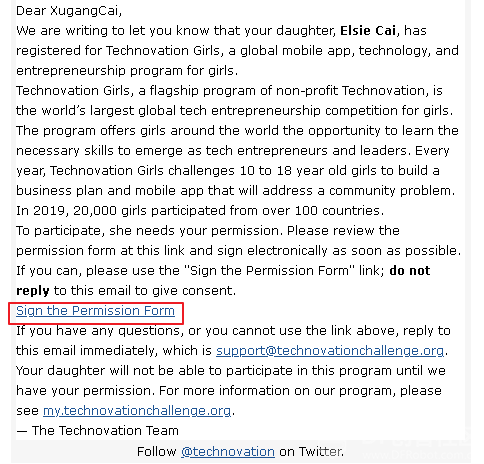Click the word Twitter in the footer
The image size is (484, 464).
(x=321, y=452)
